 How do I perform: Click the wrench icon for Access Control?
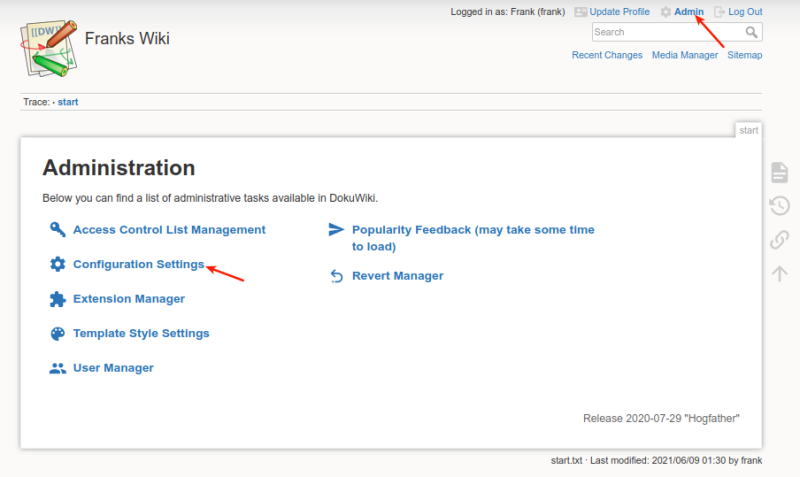coord(58,230)
